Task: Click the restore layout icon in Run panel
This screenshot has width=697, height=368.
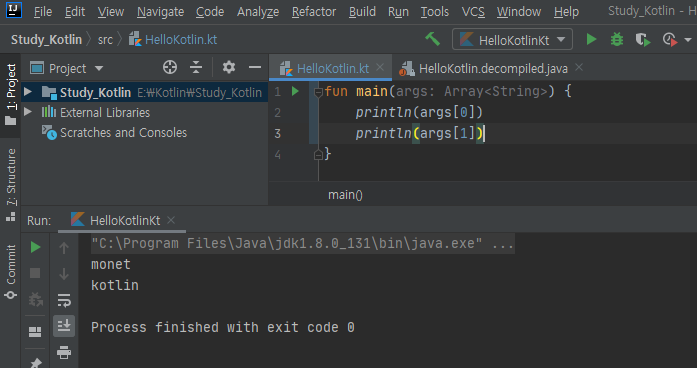Action: [x=35, y=332]
